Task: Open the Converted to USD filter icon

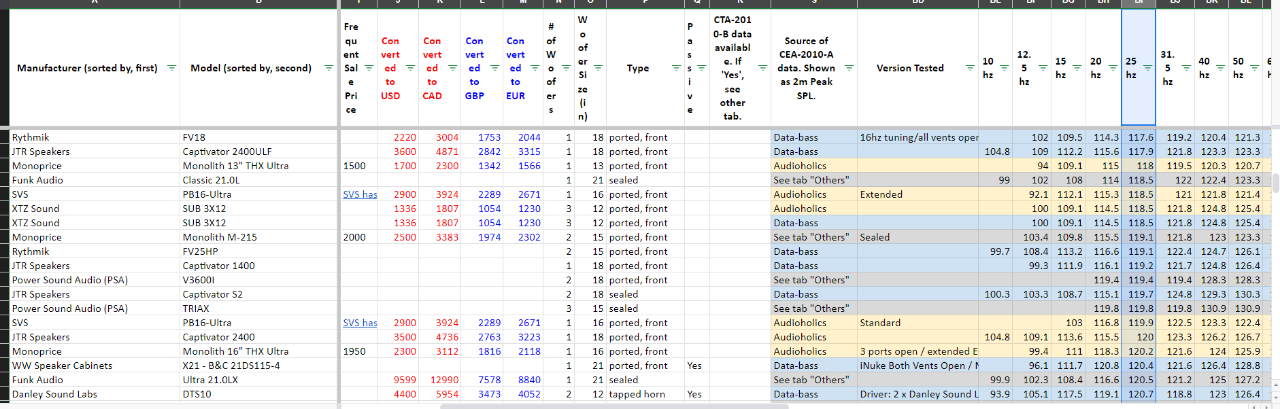Action: [409, 68]
